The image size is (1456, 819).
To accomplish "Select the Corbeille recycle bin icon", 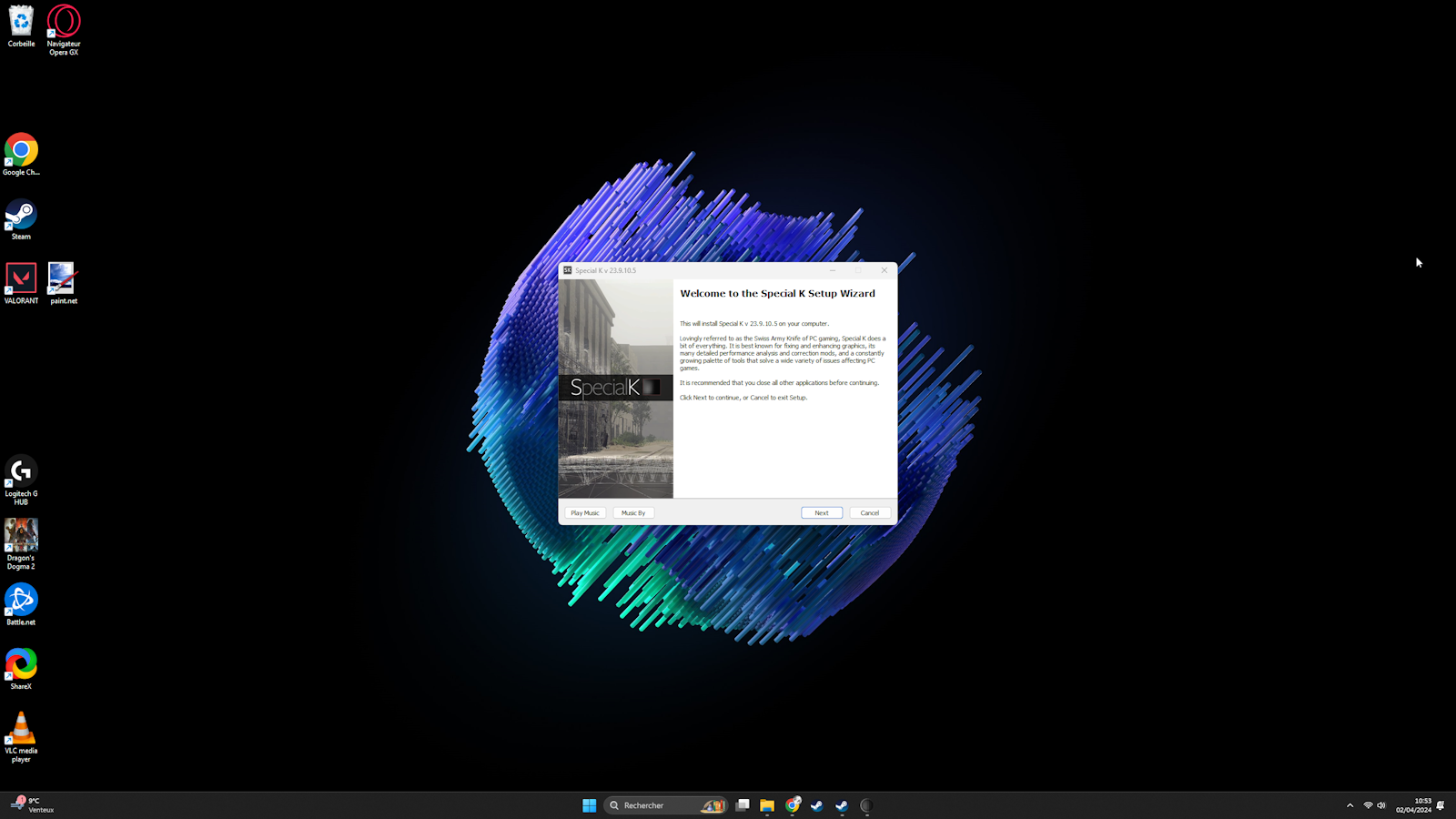I will [x=21, y=25].
